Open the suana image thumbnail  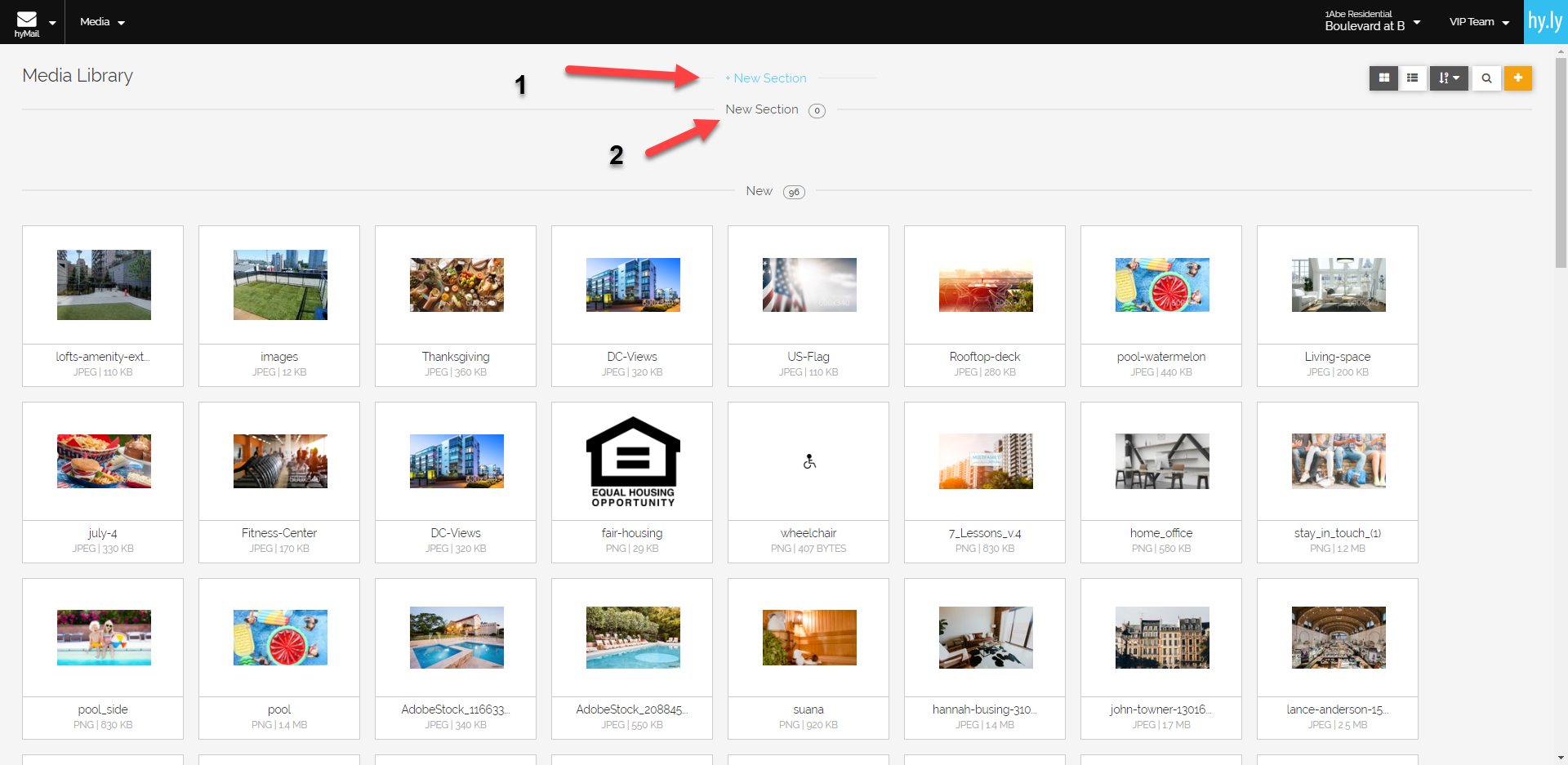click(809, 638)
